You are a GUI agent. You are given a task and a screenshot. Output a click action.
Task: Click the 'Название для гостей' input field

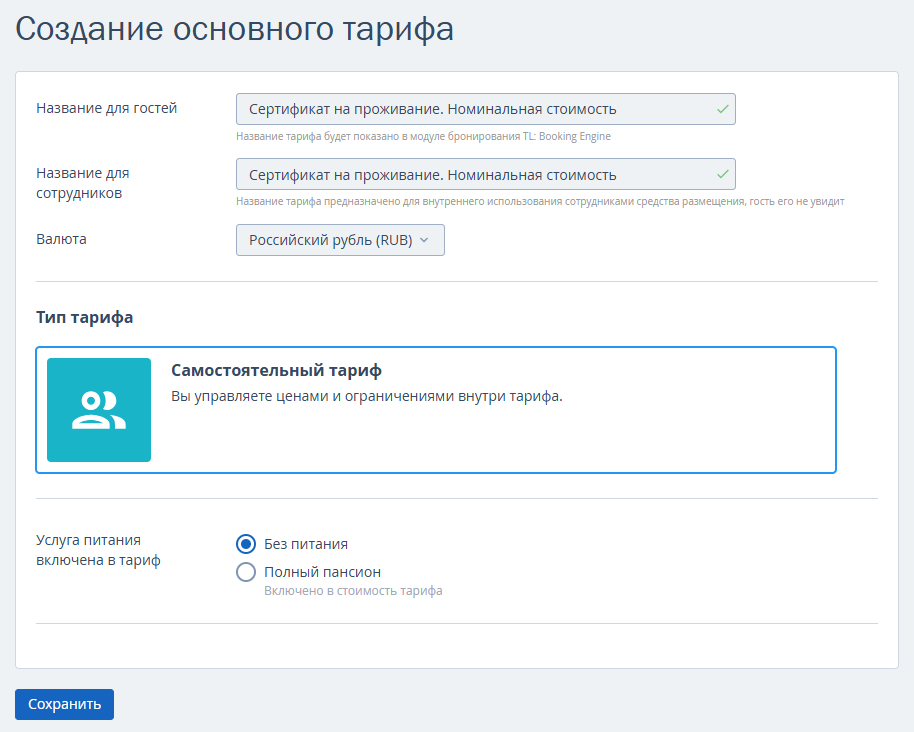point(486,109)
